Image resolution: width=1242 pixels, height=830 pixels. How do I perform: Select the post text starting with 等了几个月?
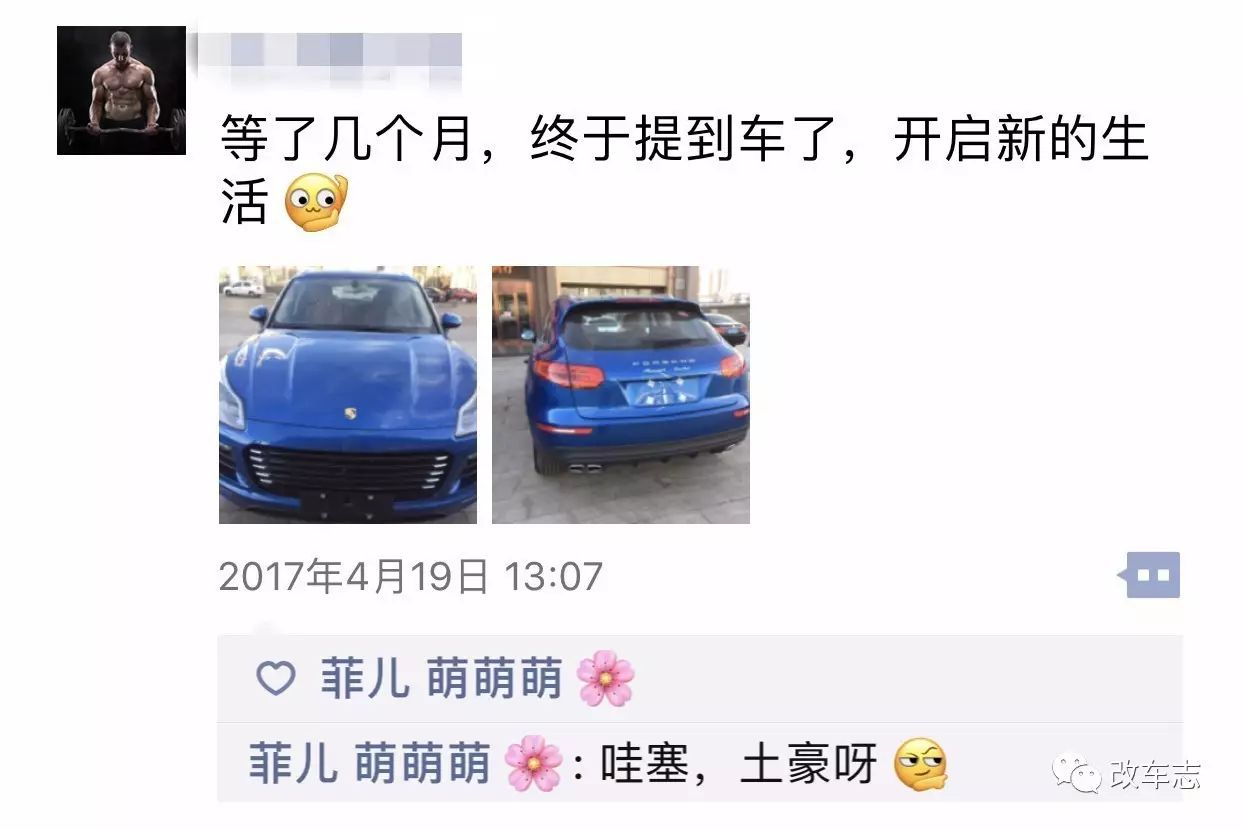pos(684,169)
